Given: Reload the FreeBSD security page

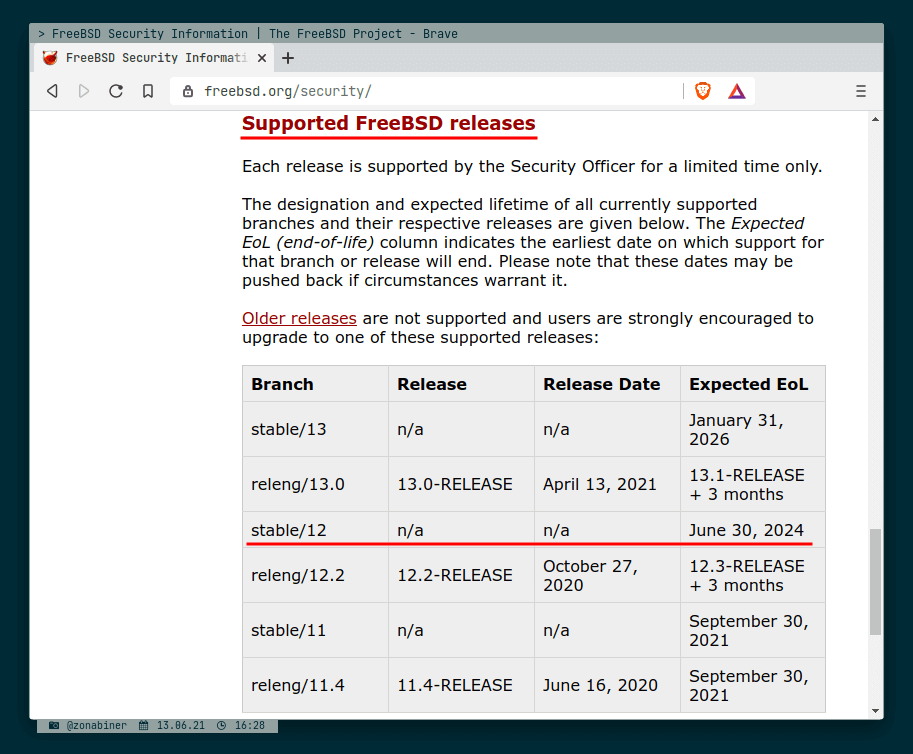Looking at the screenshot, I should [x=116, y=91].
